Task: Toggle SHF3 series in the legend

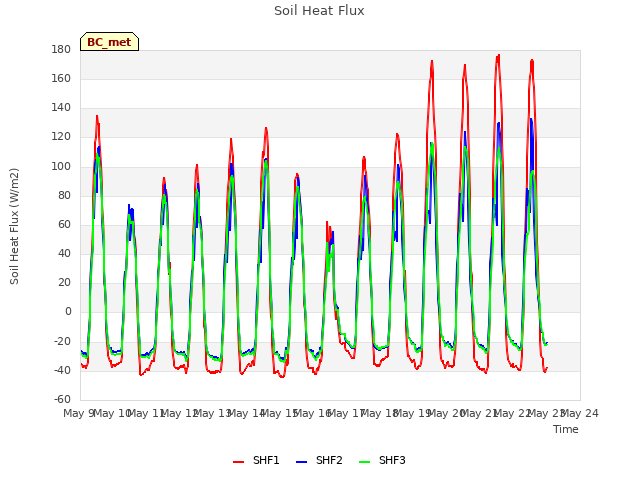Action: [382, 460]
